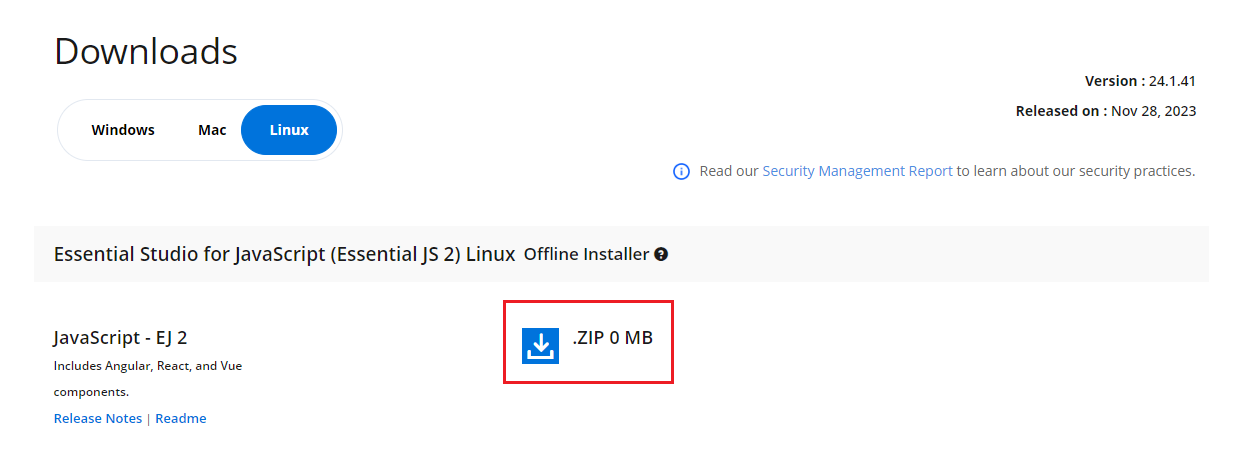The height and width of the screenshot is (469, 1249).
Task: Switch to the Windows tab
Action: pos(123,130)
